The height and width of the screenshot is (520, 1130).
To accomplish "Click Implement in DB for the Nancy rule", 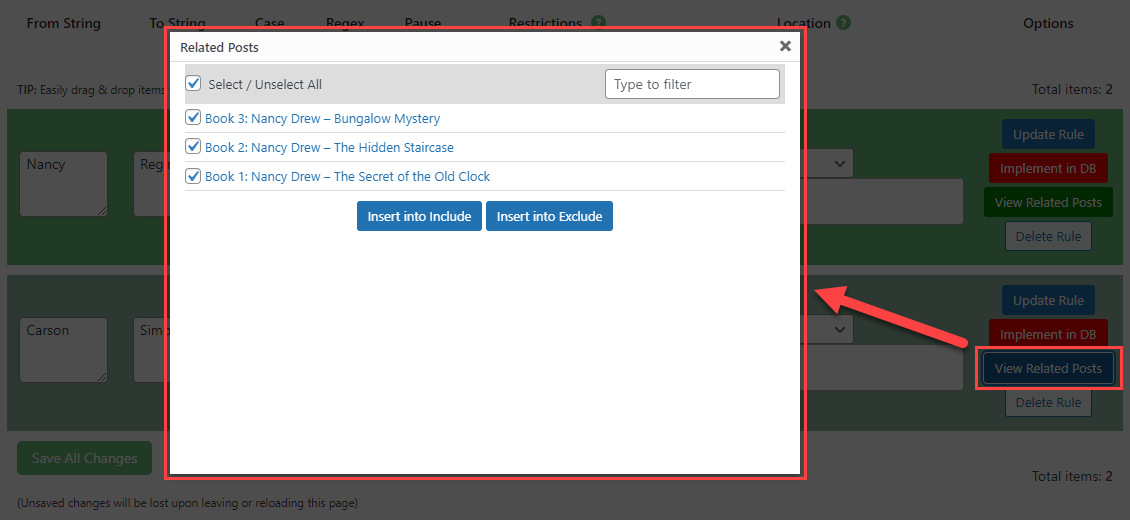I will click(1048, 169).
